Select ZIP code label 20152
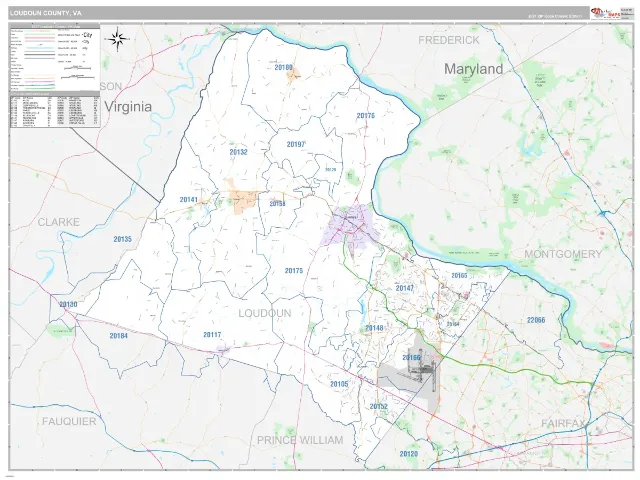 379,407
